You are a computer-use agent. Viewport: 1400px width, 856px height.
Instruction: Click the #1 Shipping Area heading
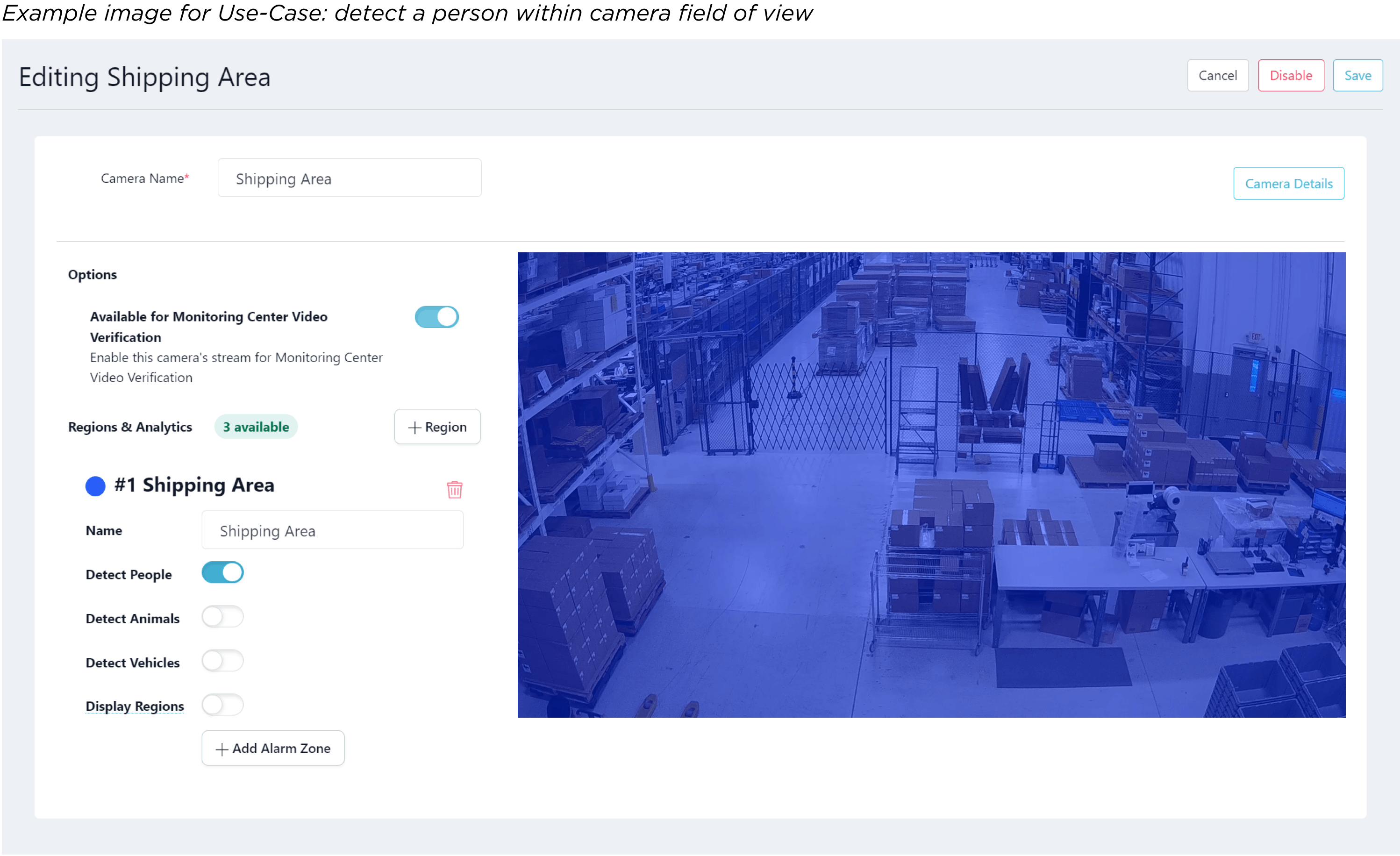(194, 485)
